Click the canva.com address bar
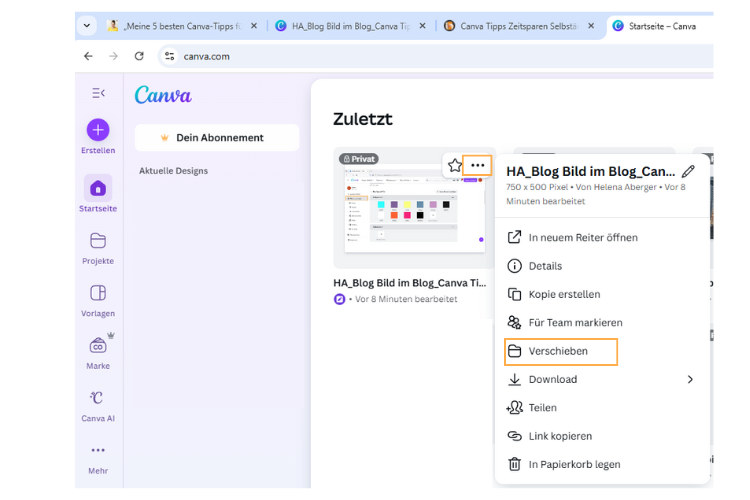This screenshot has width=750, height=500. 435,56
